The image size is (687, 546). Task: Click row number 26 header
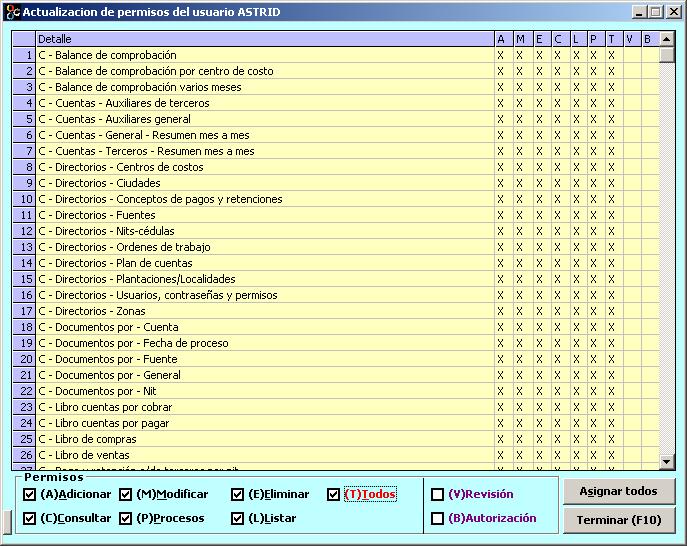tap(24, 455)
